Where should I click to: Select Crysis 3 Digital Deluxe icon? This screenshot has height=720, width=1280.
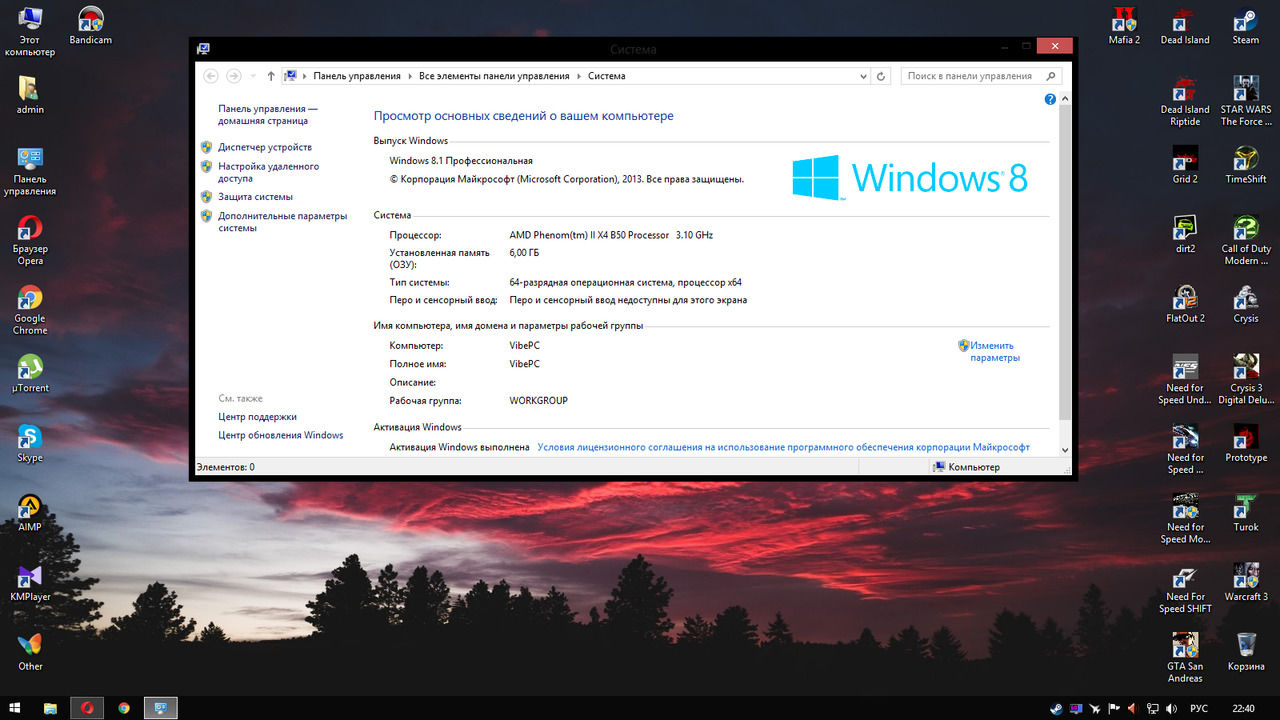tap(1246, 379)
